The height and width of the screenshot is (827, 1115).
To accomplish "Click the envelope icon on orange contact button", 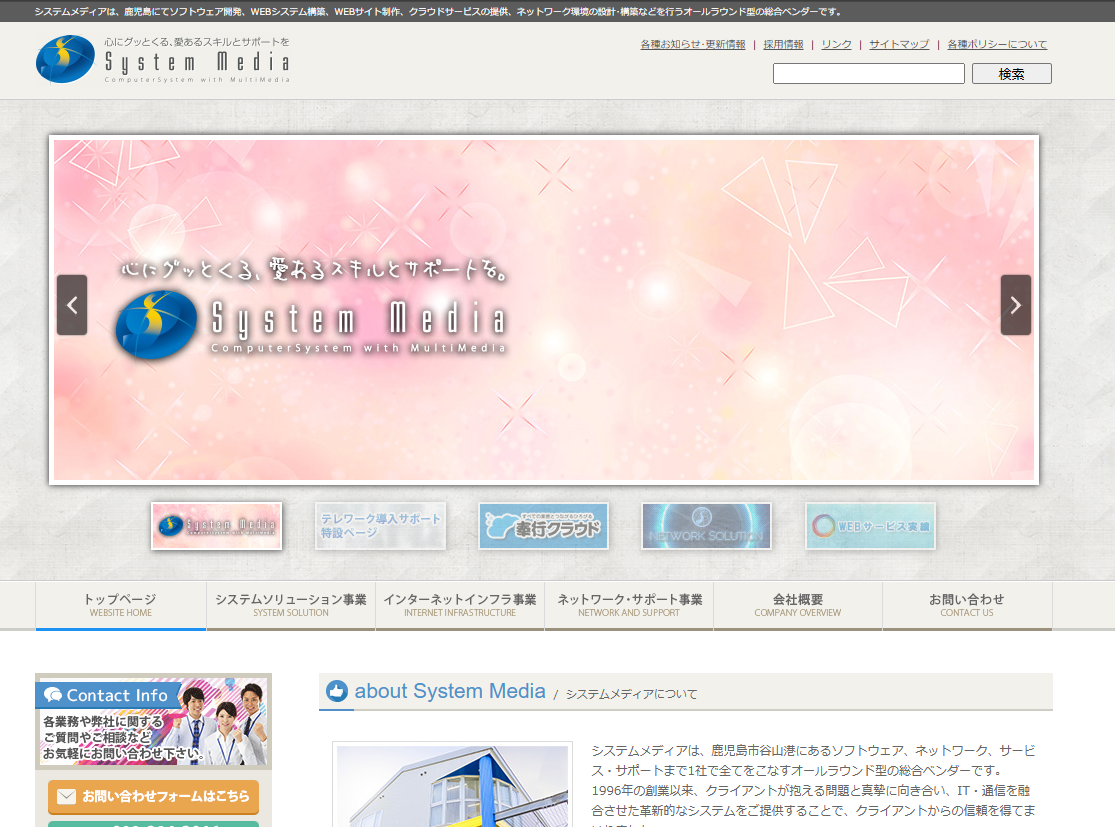I will 66,796.
